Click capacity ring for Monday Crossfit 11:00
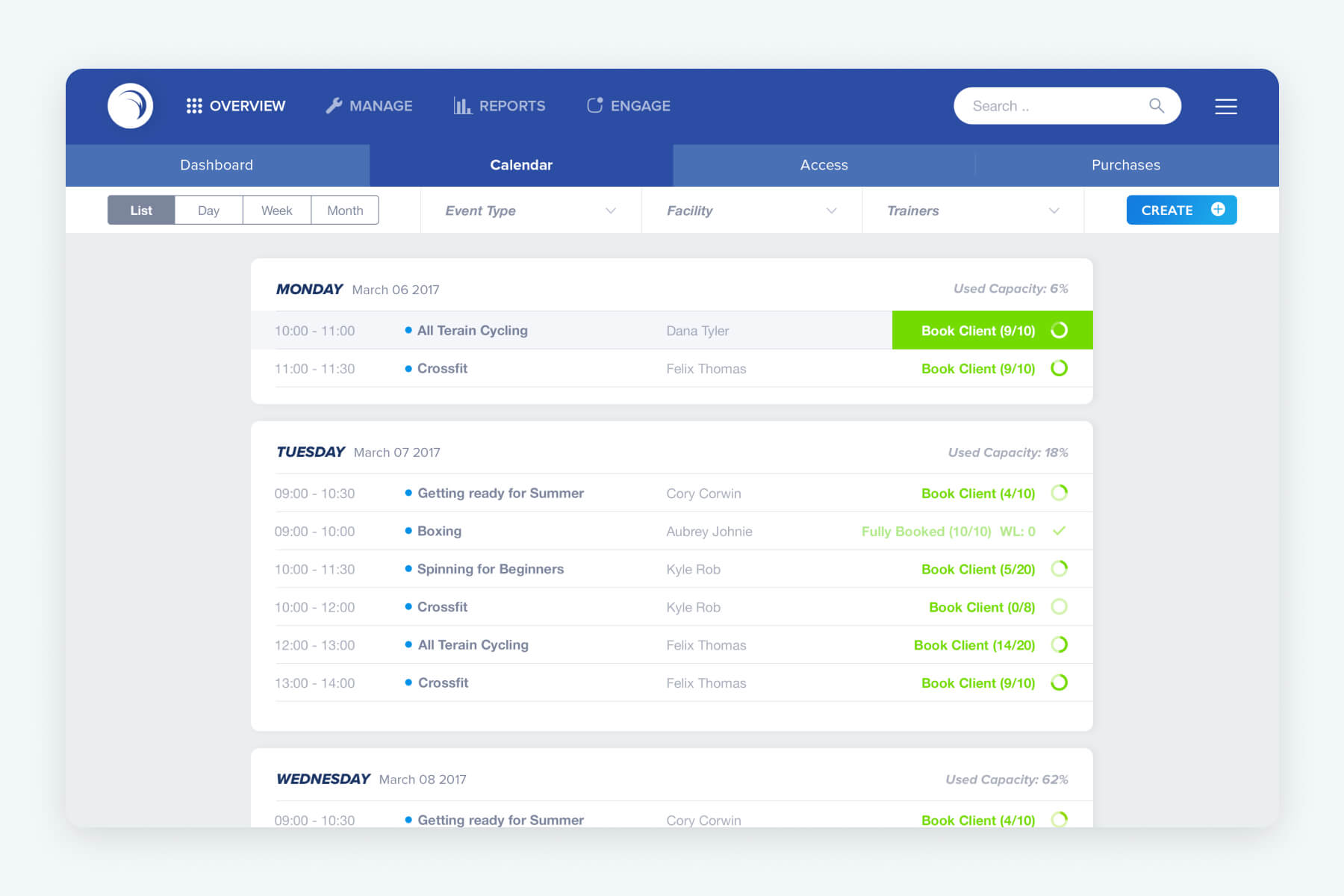 click(x=1059, y=368)
